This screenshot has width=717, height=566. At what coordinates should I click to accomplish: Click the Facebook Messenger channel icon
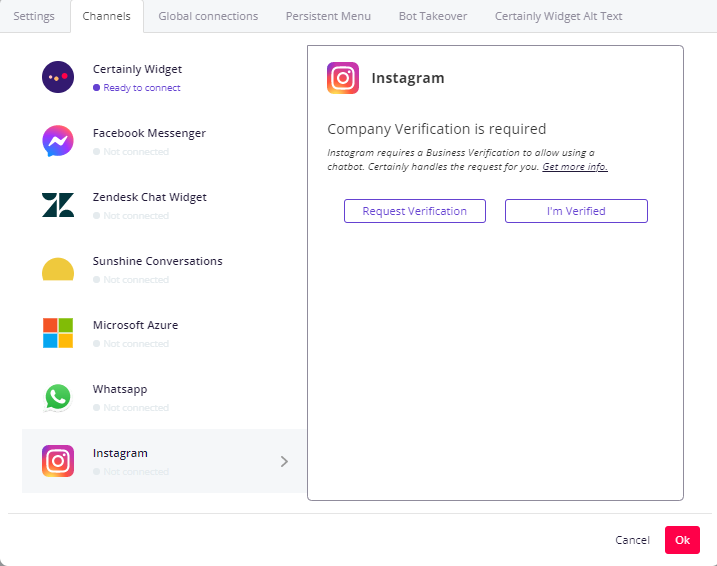58,141
